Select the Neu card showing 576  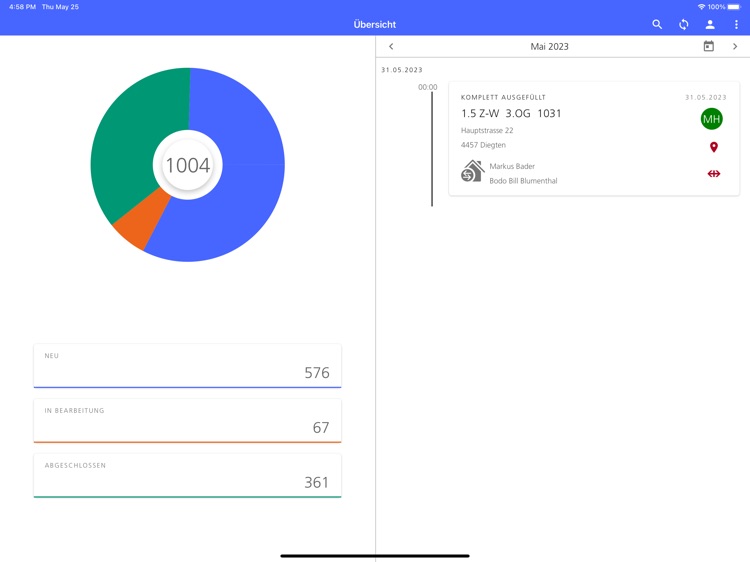[188, 366]
